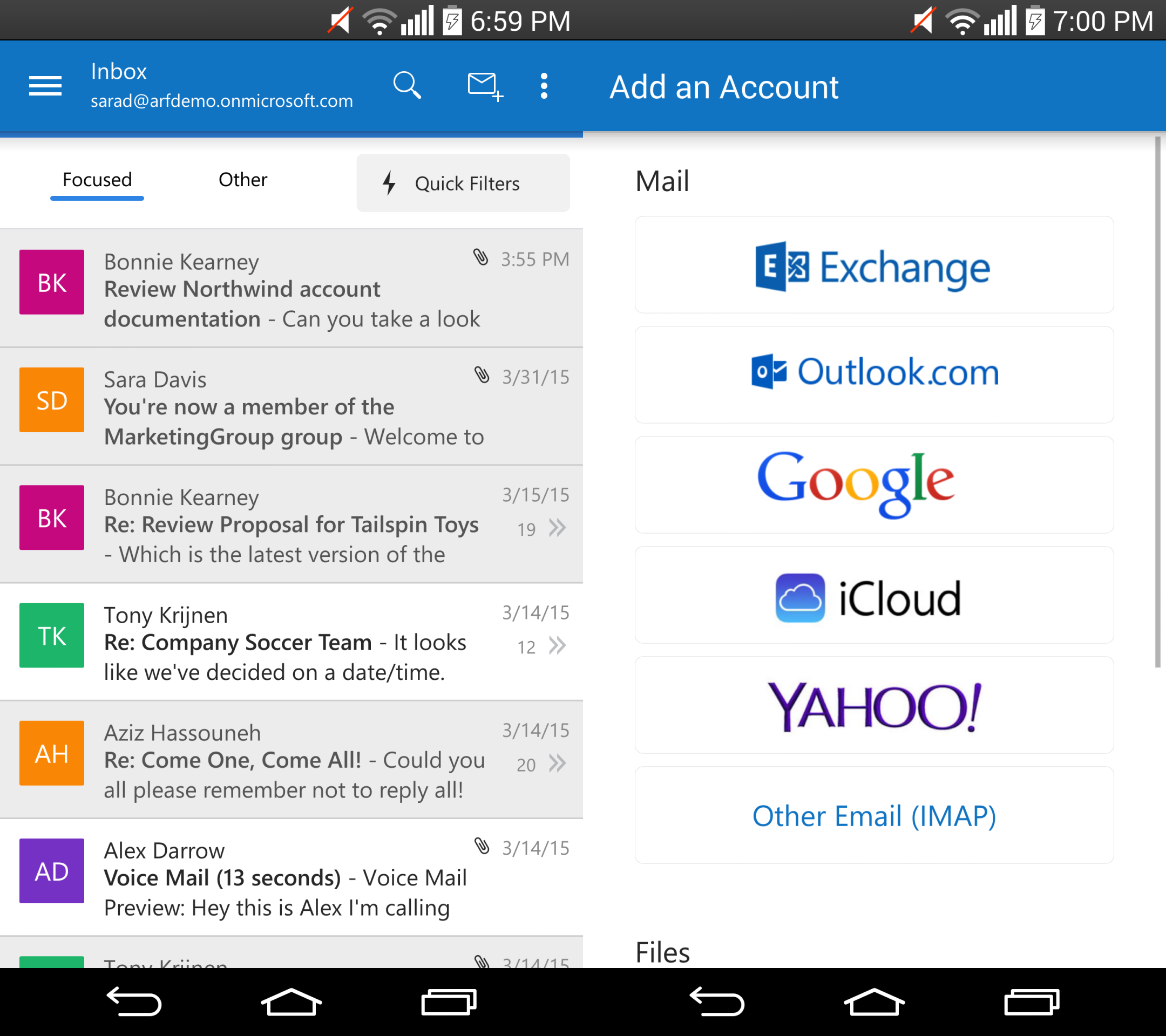The width and height of the screenshot is (1166, 1036).
Task: Tap the battery icon beside 7:00 PM
Action: click(x=1035, y=21)
